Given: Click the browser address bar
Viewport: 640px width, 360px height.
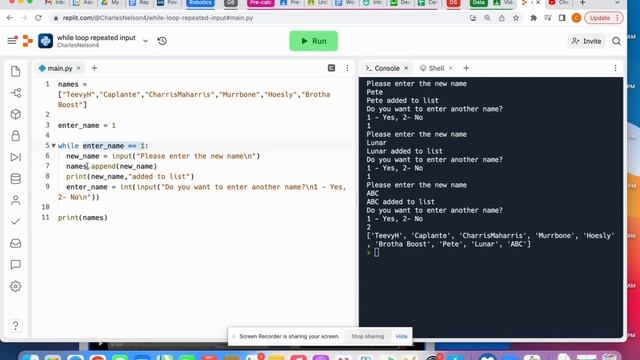Looking at the screenshot, I should pyautogui.click(x=261, y=18).
